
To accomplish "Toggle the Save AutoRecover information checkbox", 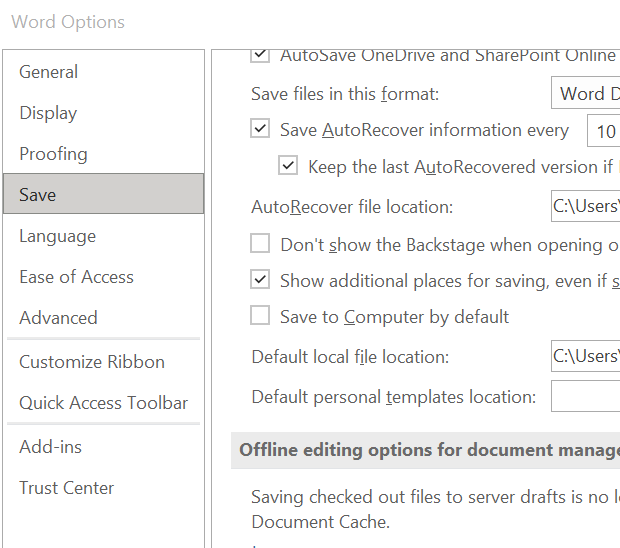I will pyautogui.click(x=260, y=130).
